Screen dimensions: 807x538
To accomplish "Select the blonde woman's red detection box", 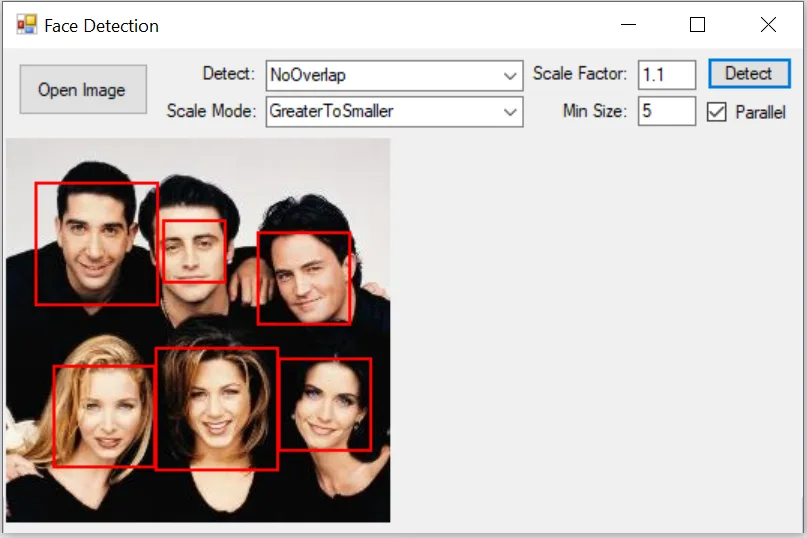I will pyautogui.click(x=104, y=416).
